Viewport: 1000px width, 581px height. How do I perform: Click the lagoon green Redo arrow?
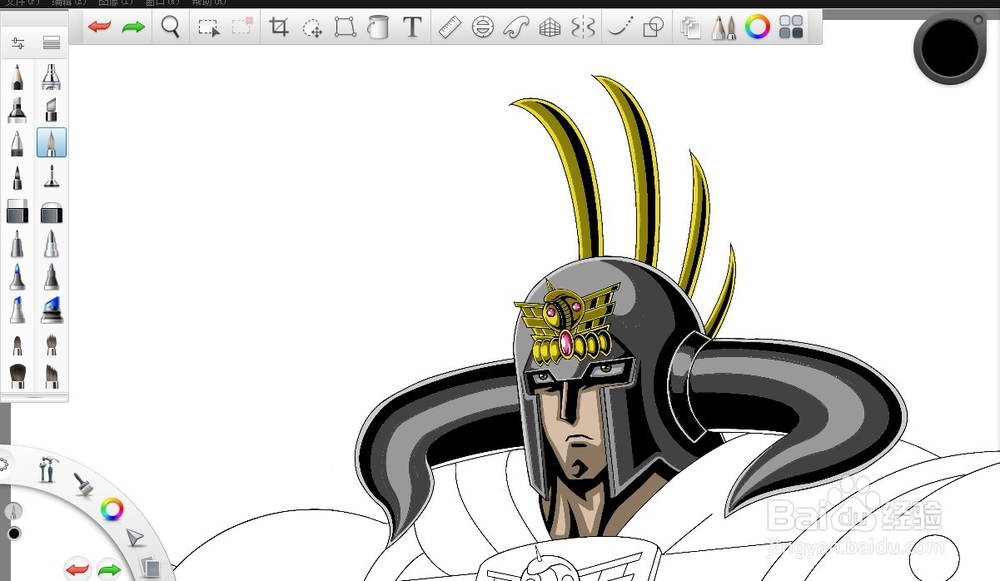[109, 569]
